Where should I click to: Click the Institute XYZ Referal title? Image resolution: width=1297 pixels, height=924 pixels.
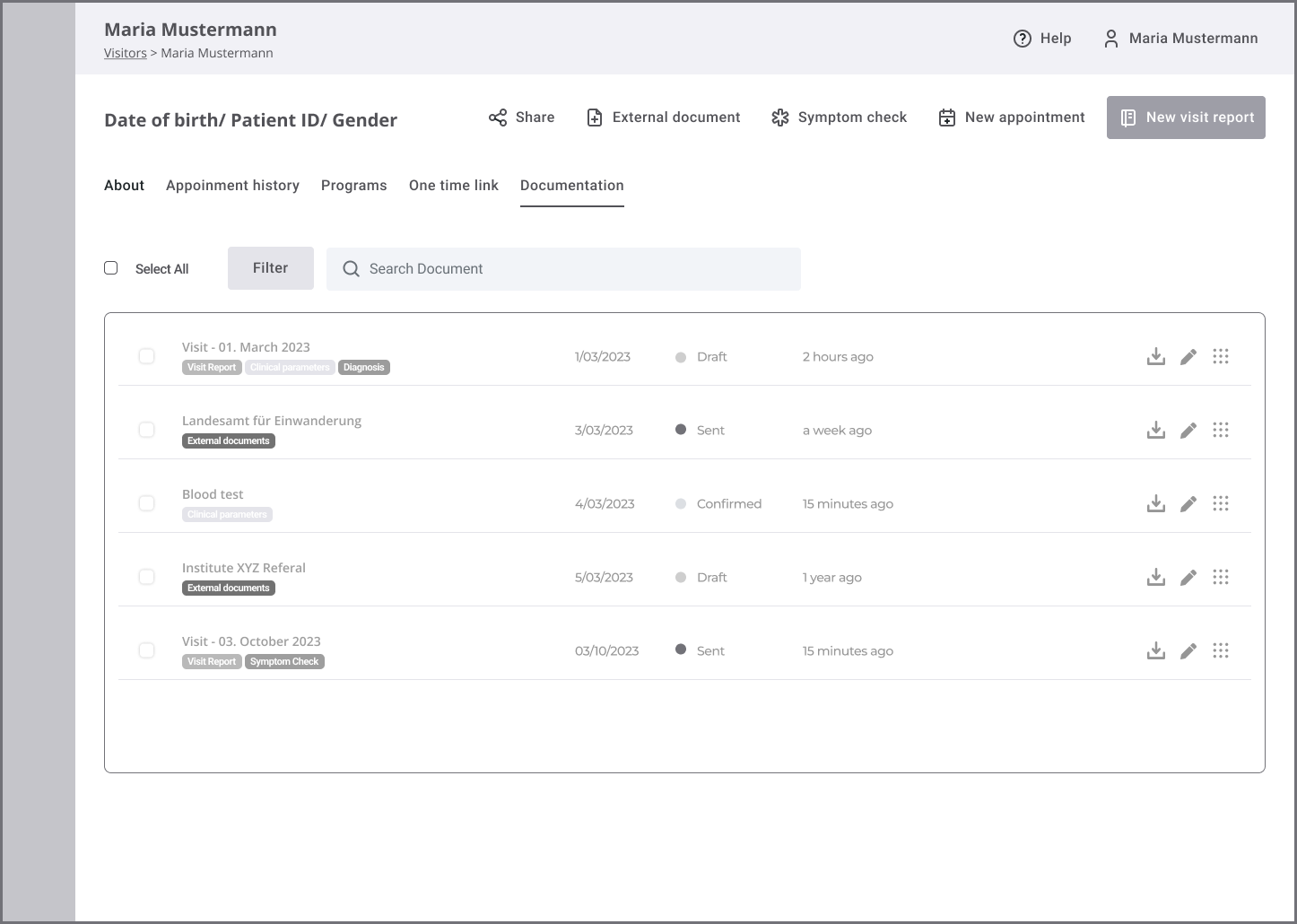pyautogui.click(x=244, y=568)
